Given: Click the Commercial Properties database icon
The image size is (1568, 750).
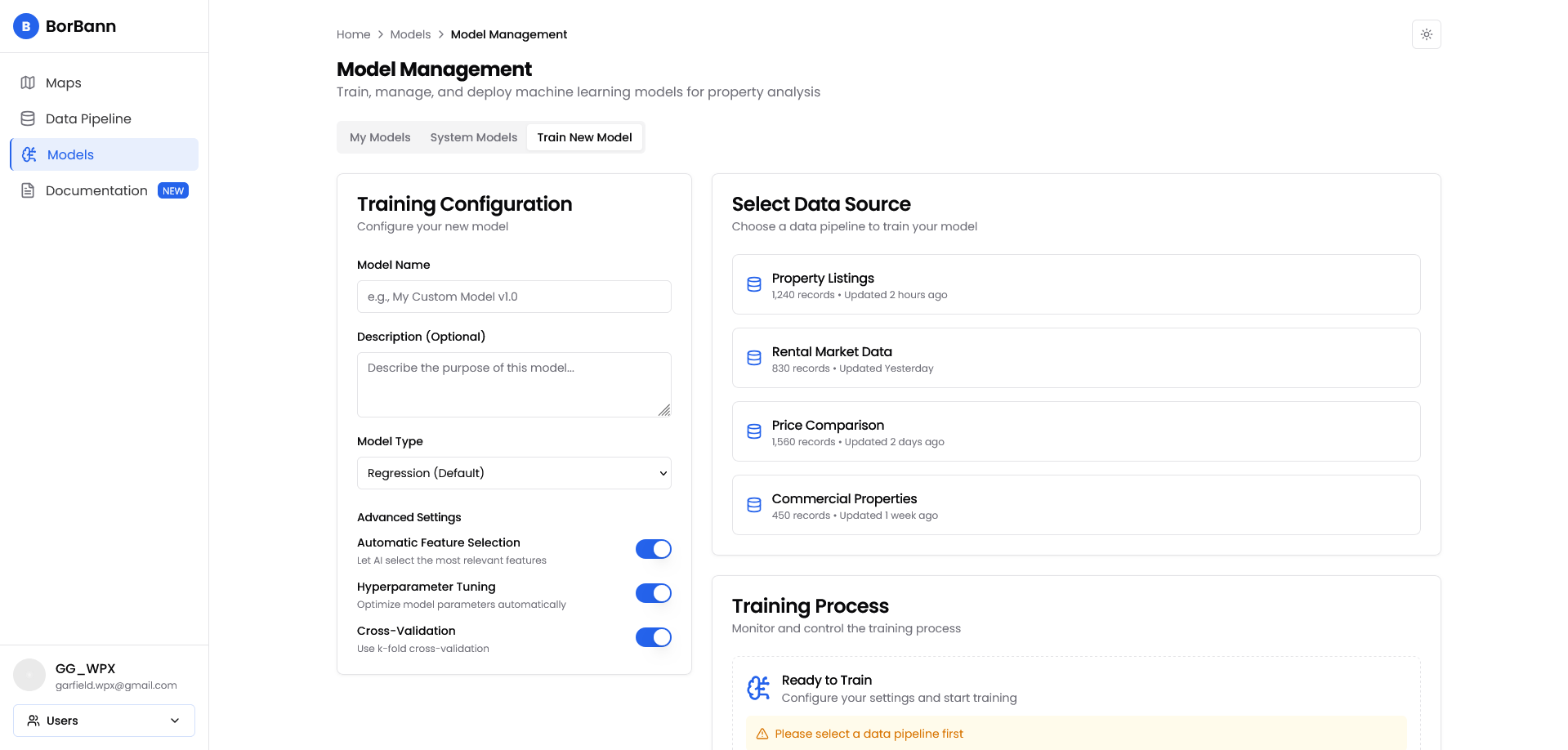Looking at the screenshot, I should [754, 505].
